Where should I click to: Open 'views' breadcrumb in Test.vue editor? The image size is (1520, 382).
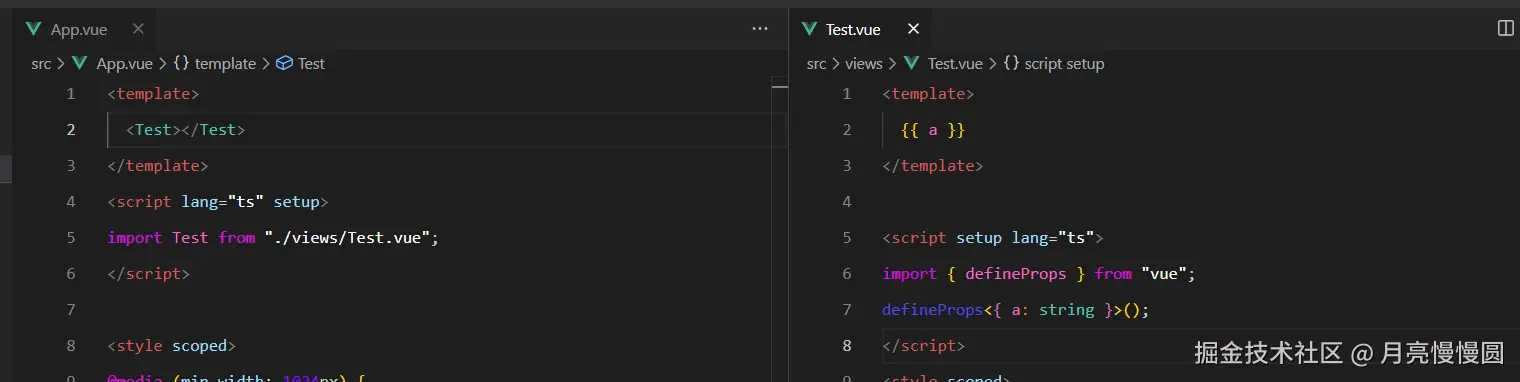(864, 63)
